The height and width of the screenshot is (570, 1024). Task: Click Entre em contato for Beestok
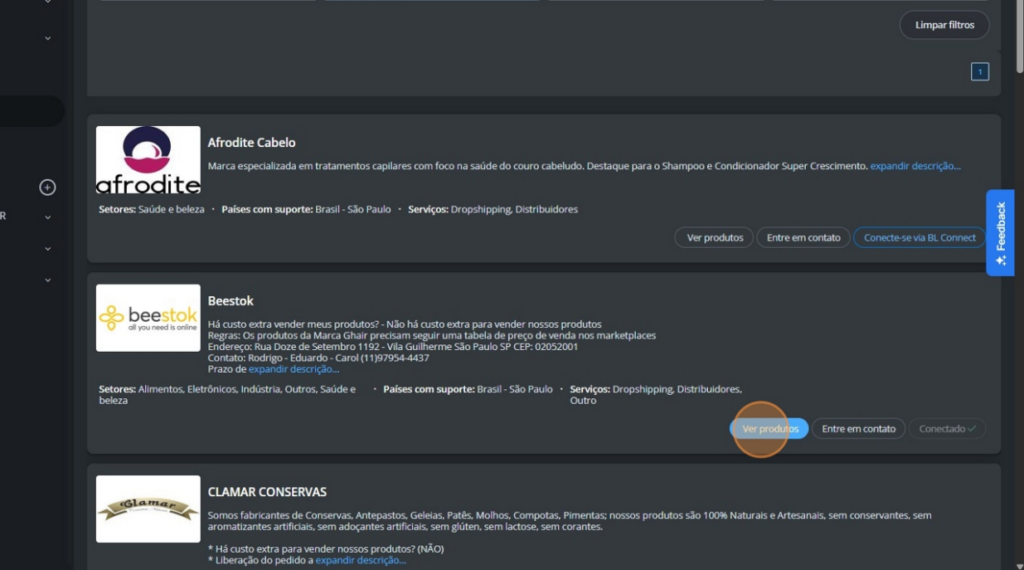pyautogui.click(x=858, y=429)
